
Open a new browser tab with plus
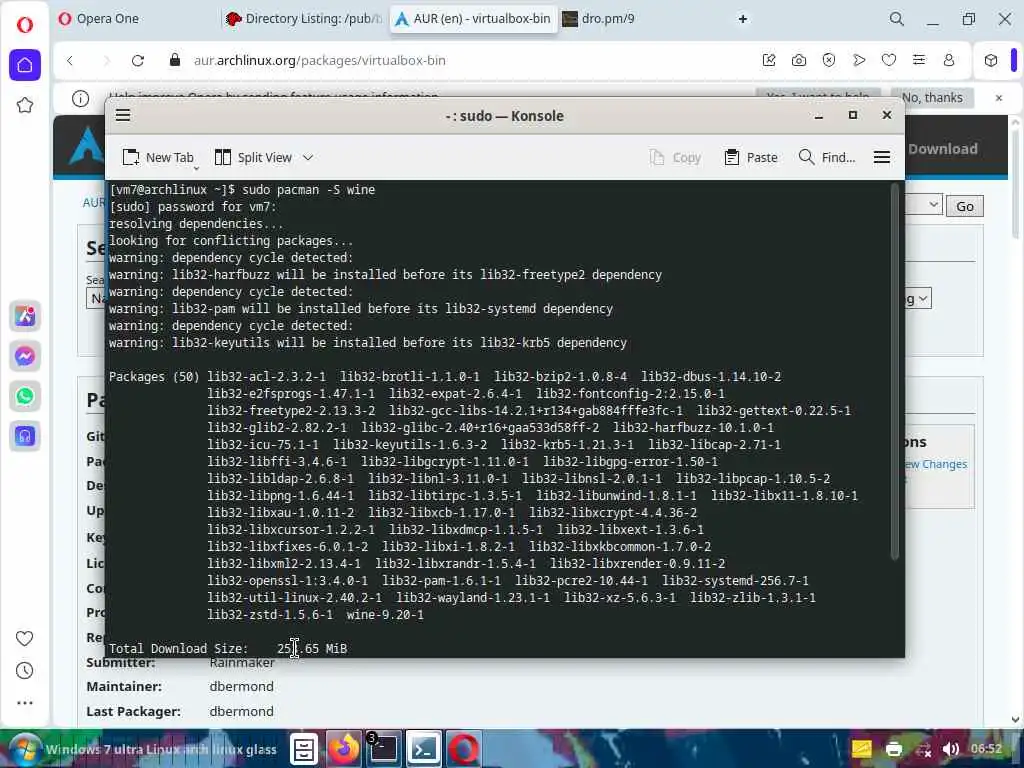tap(743, 19)
